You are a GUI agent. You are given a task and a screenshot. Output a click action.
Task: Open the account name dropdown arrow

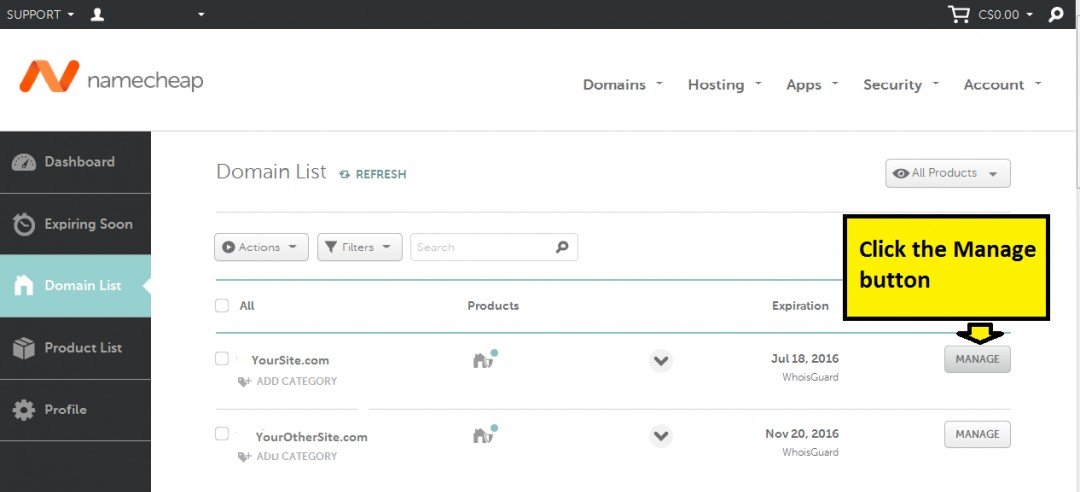[x=201, y=14]
